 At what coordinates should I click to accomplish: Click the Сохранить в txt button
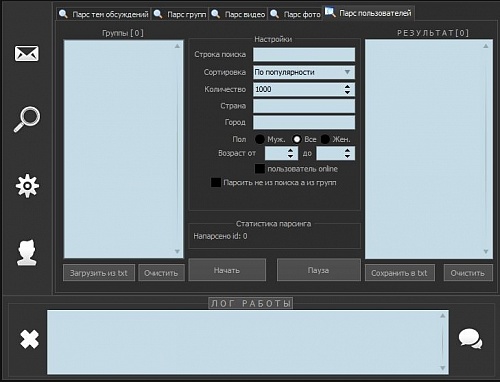pyautogui.click(x=400, y=273)
